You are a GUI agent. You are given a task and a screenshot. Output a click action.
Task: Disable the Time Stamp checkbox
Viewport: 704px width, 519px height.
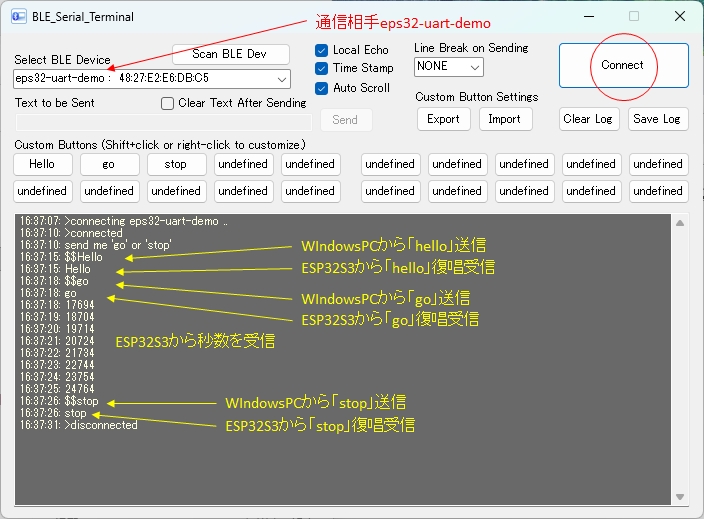[322, 68]
